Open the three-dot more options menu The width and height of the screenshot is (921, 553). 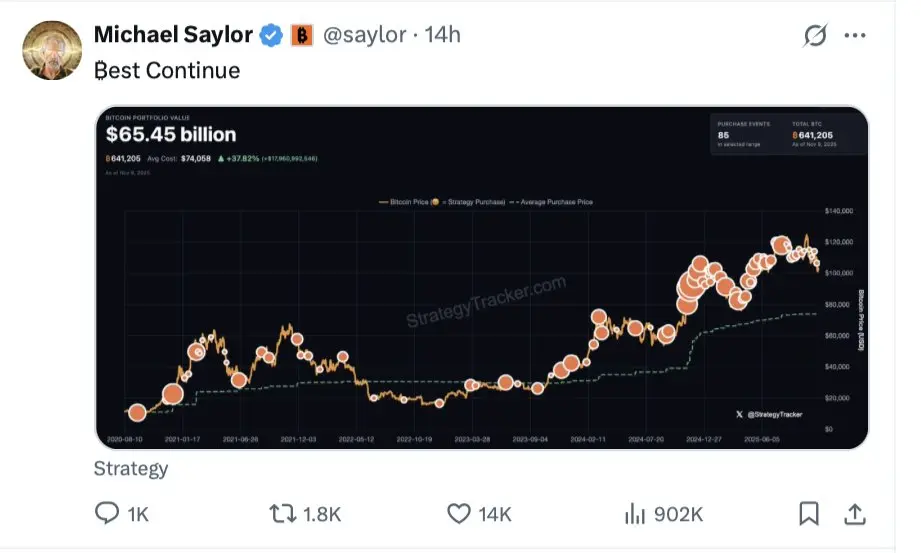854,36
